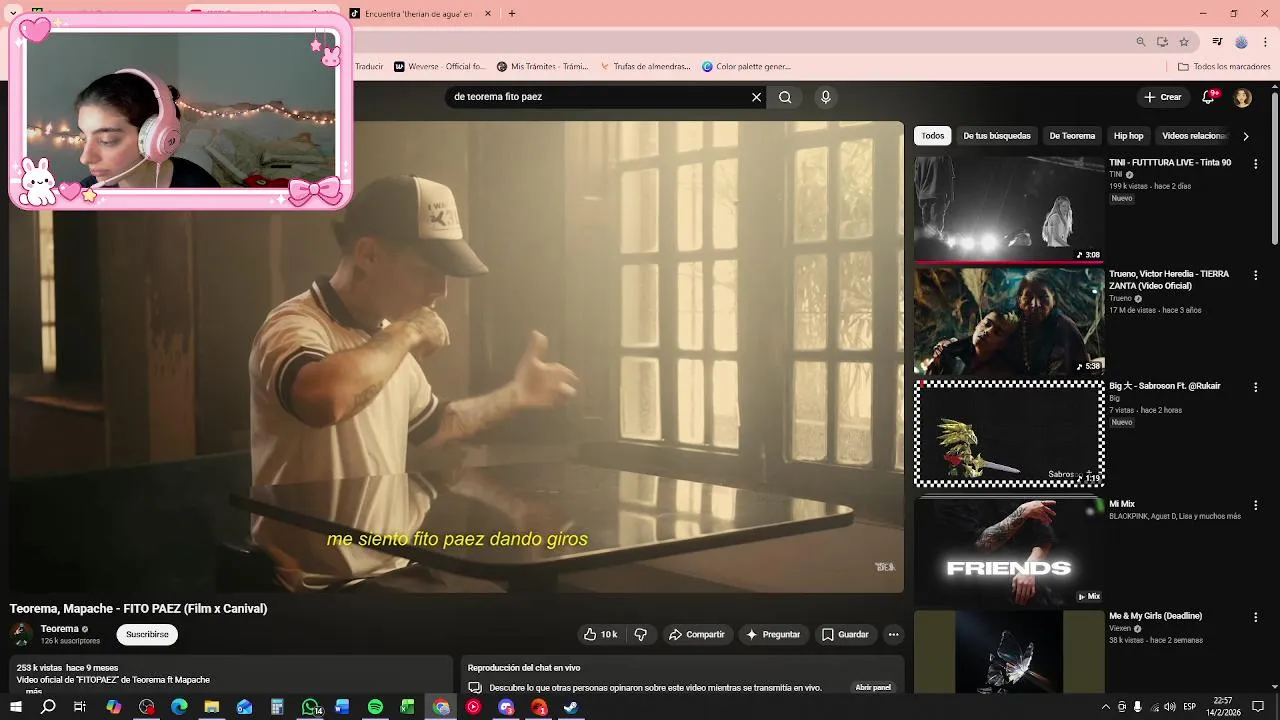Open Teorema channel name link

pyautogui.click(x=60, y=629)
